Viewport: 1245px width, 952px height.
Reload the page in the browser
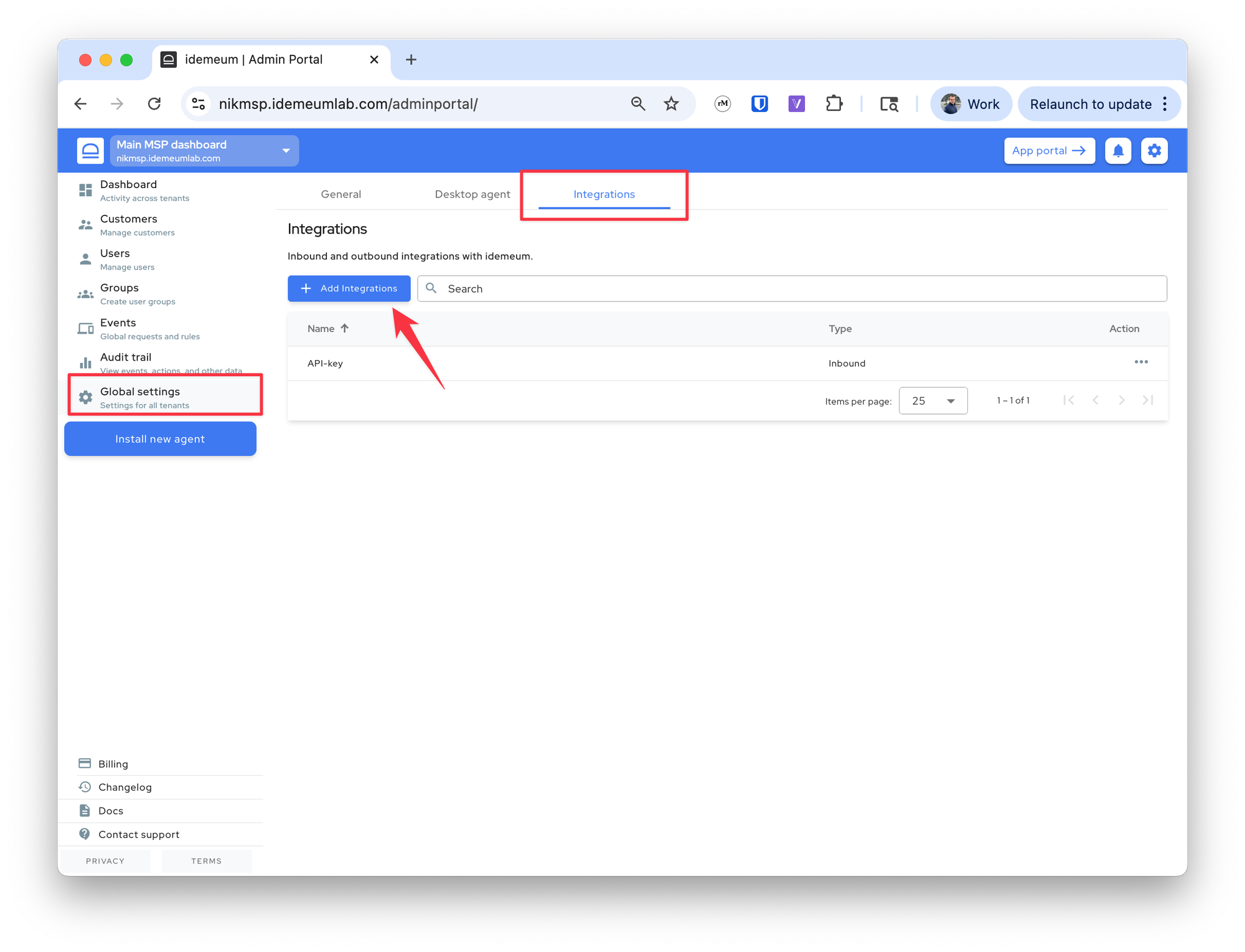(x=154, y=104)
